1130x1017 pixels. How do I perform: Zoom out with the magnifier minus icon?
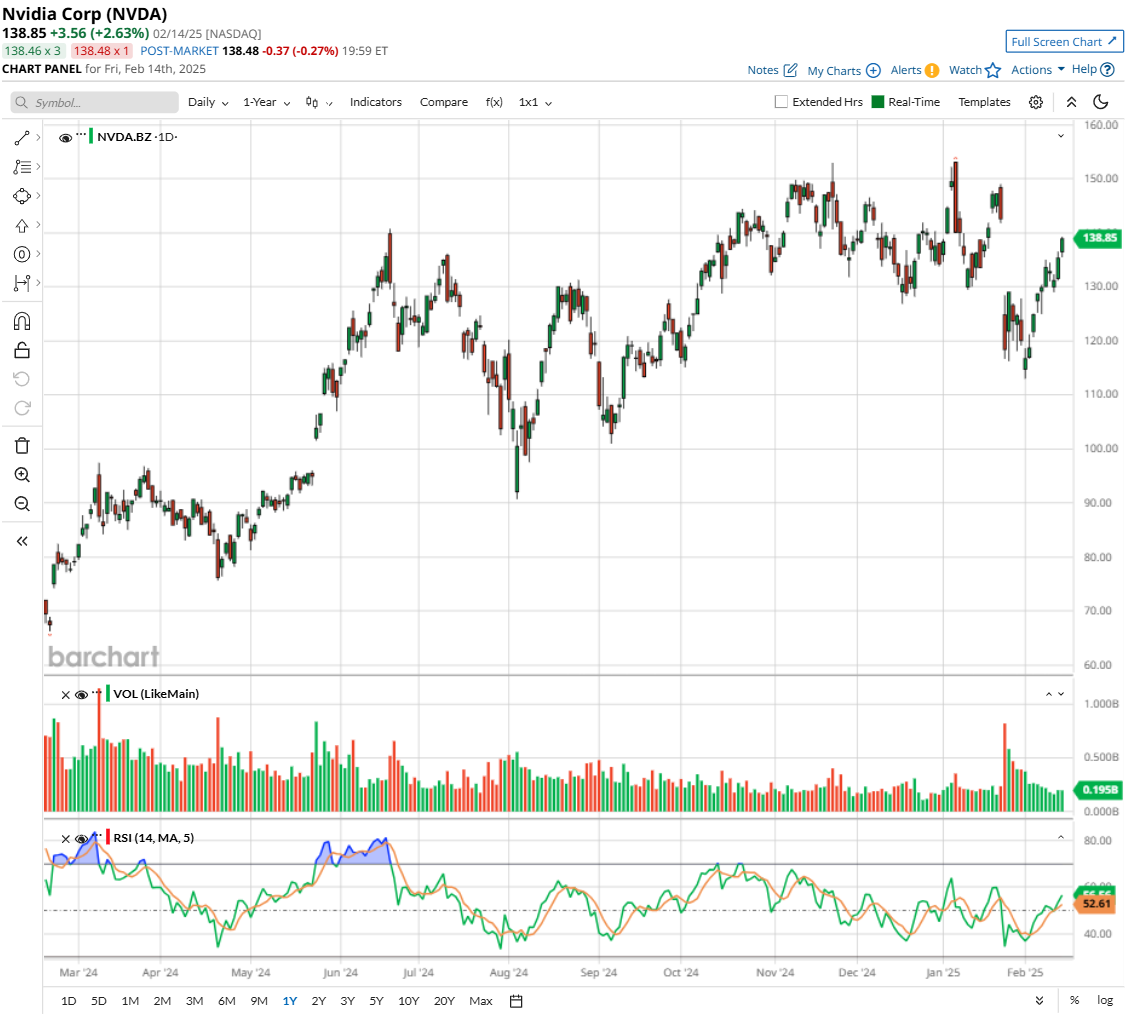click(22, 504)
